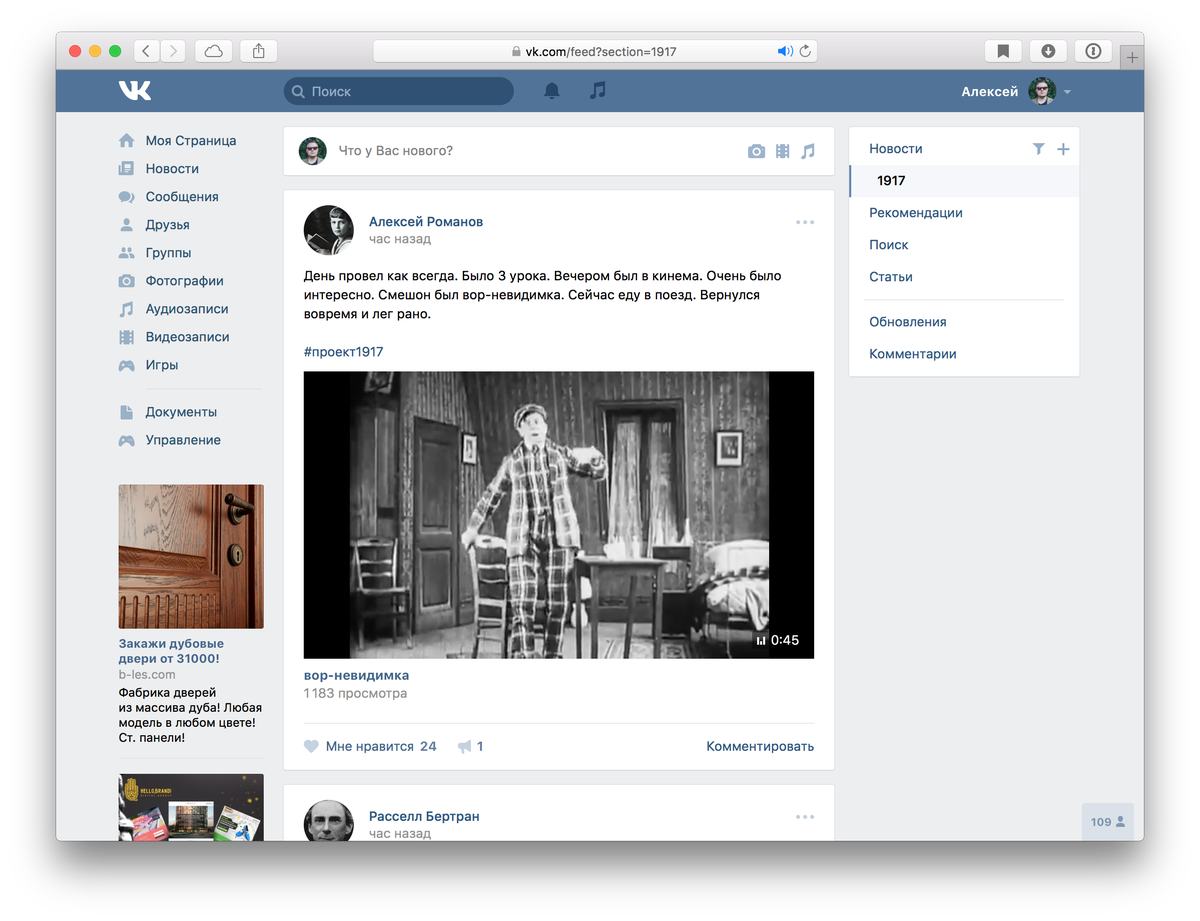Open the music note icon in header
Image resolution: width=1200 pixels, height=921 pixels.
[598, 90]
